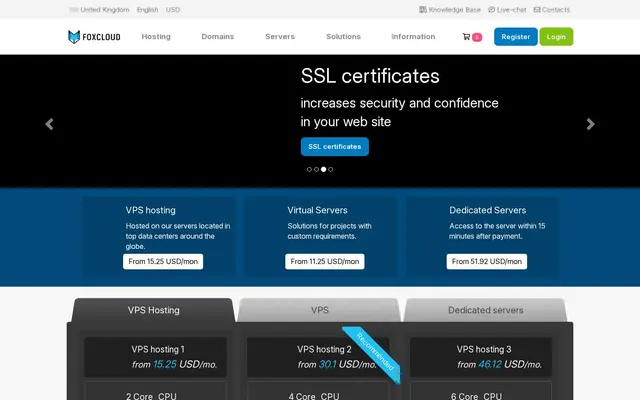Switch to the Dedicated servers tab

point(485,310)
